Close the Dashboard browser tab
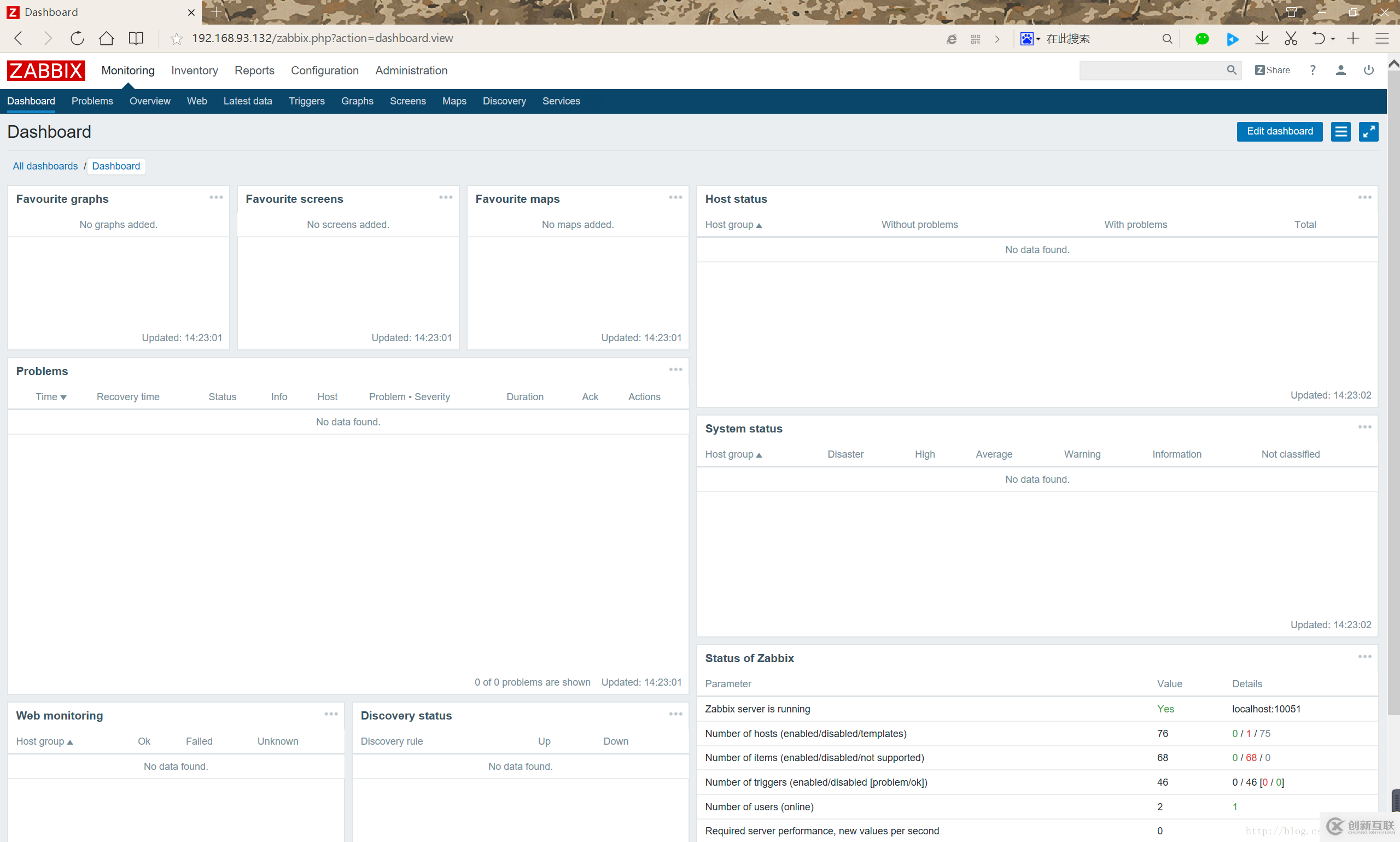The width and height of the screenshot is (1400, 842). (x=191, y=12)
